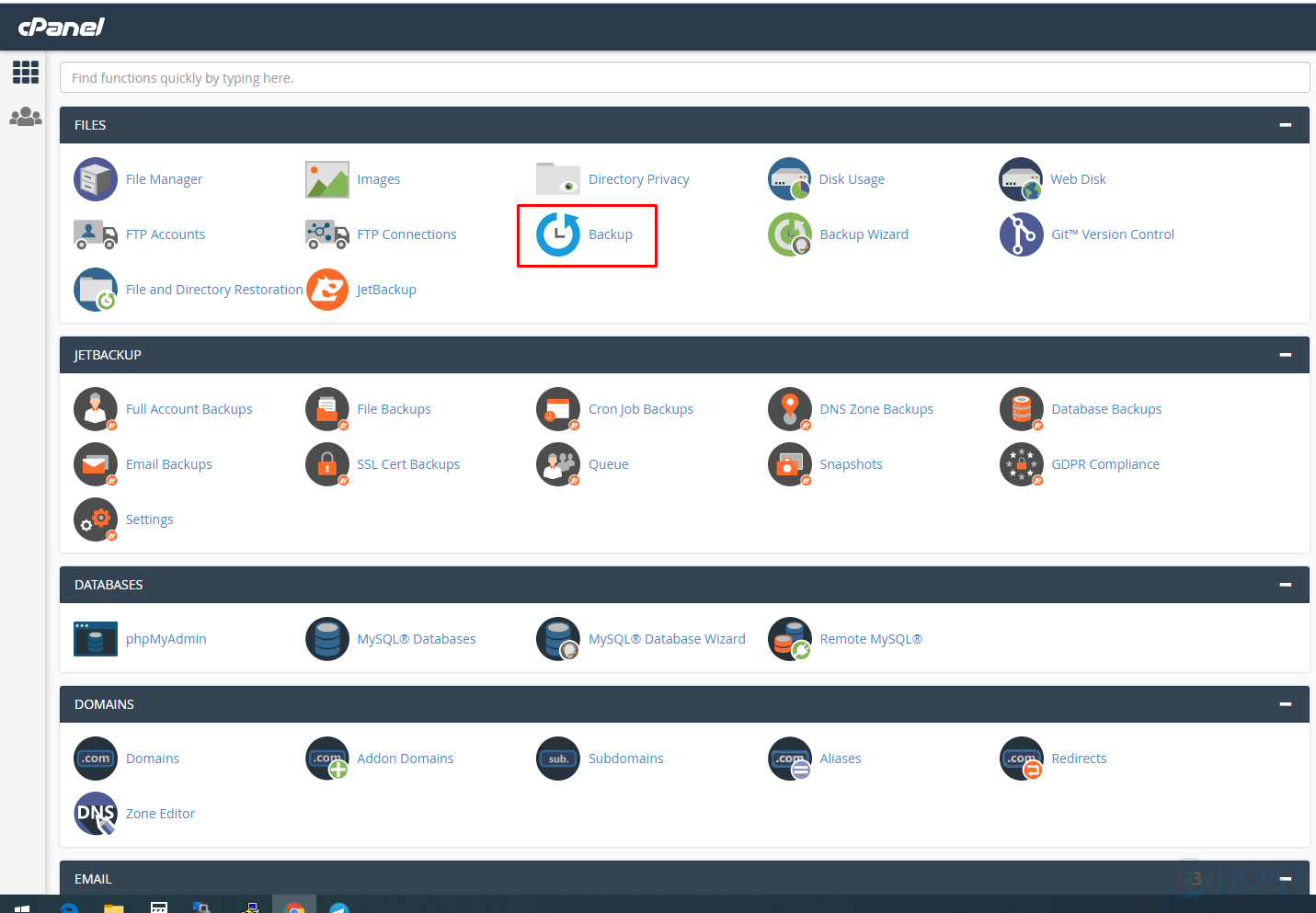Focus the find functions search box
The height and width of the screenshot is (913, 1316).
coord(684,77)
